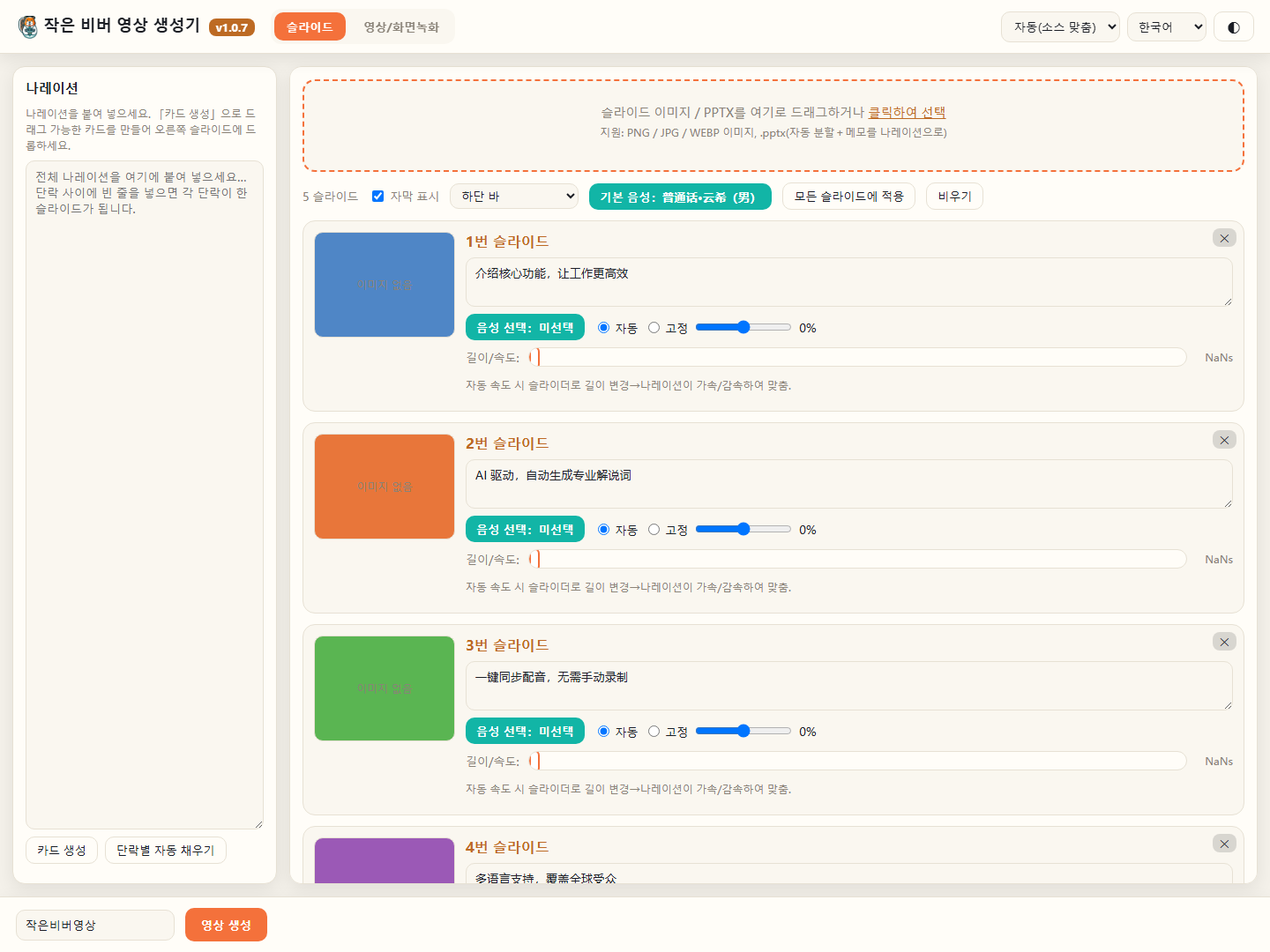Click the beaver app logo icon
The height and width of the screenshot is (952, 1270).
(x=28, y=26)
